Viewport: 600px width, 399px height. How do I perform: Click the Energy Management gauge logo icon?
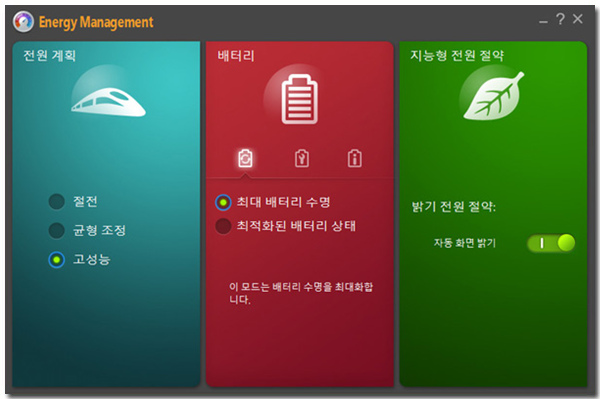tap(23, 21)
